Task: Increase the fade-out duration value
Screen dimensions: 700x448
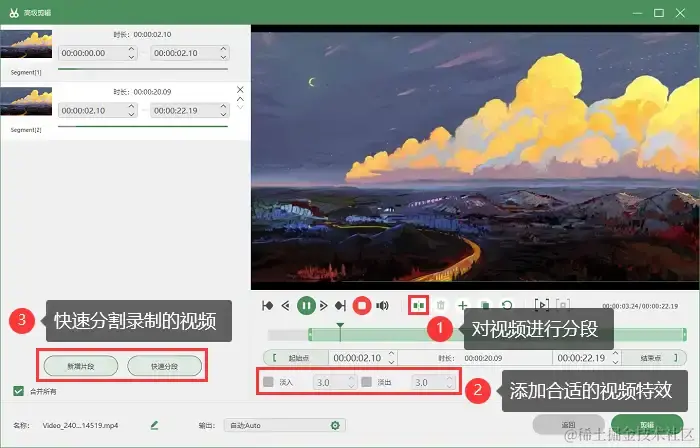Action: tap(449, 379)
